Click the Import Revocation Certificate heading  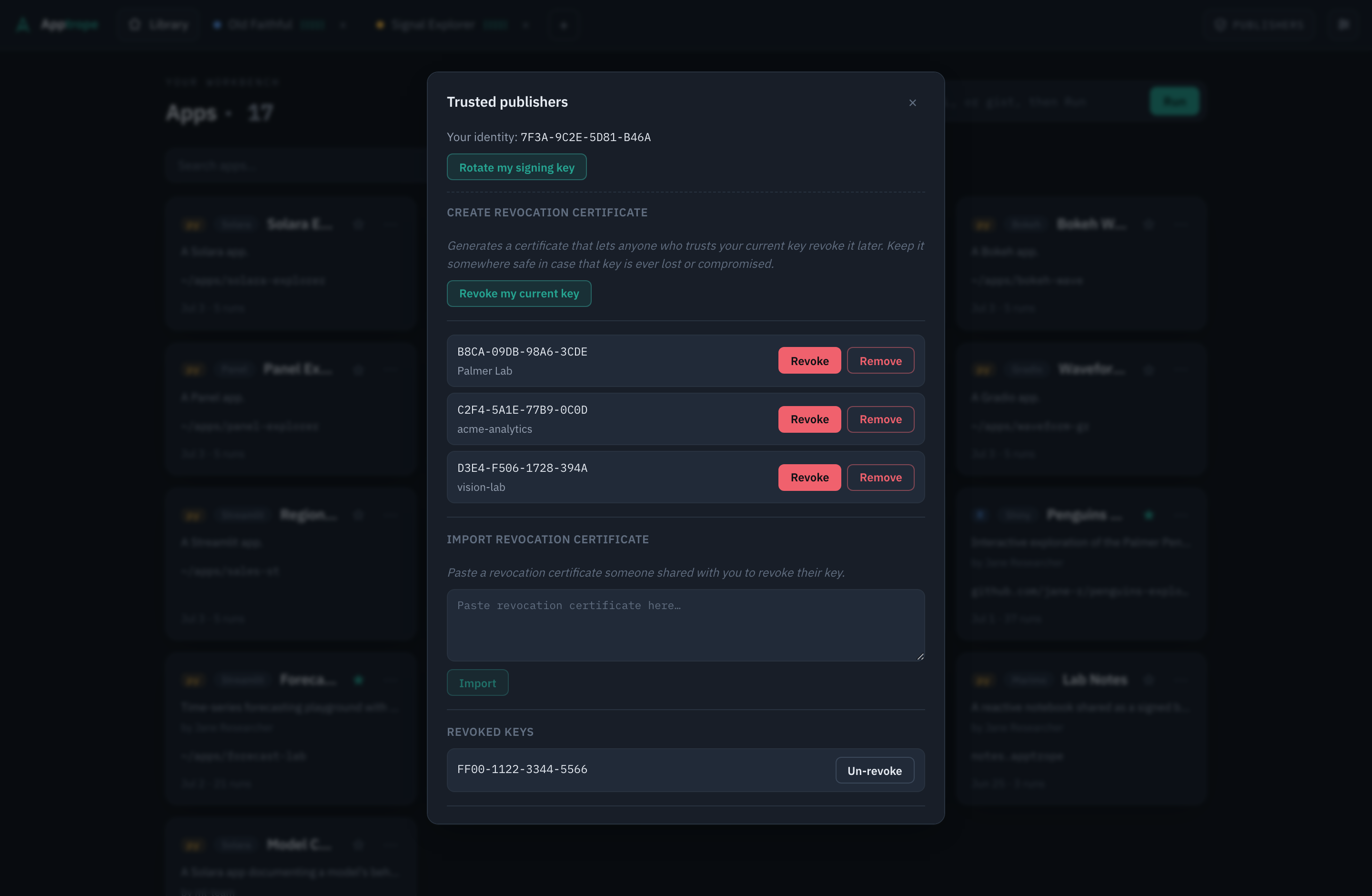[548, 540]
